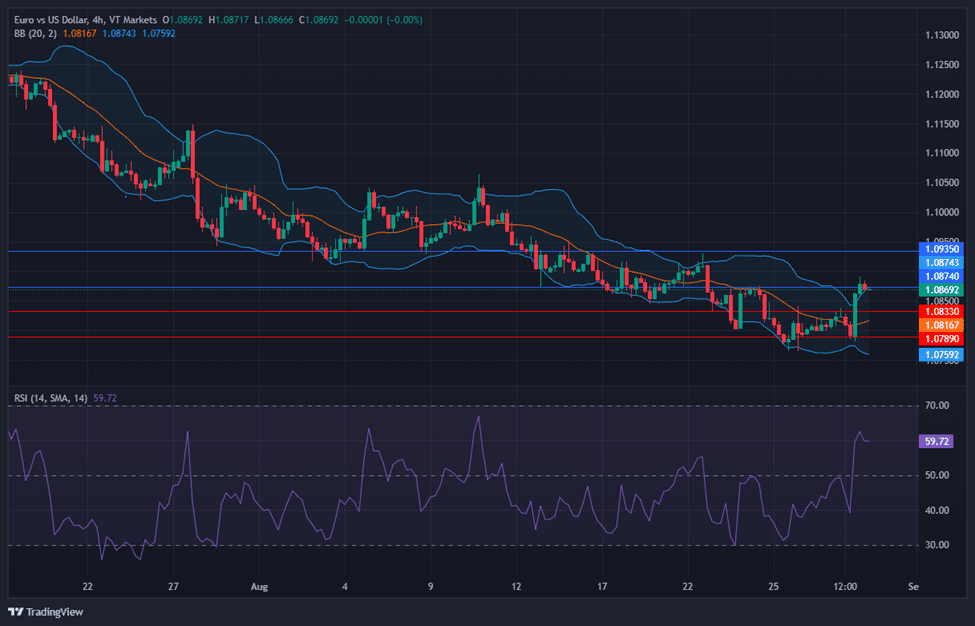This screenshot has height=626, width=975.
Task: Select the 12:00 label on time axis
Action: tap(846, 586)
